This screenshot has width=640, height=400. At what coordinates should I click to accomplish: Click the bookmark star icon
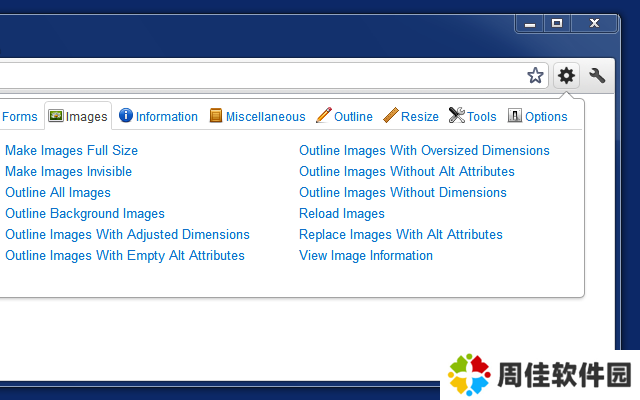pos(535,75)
